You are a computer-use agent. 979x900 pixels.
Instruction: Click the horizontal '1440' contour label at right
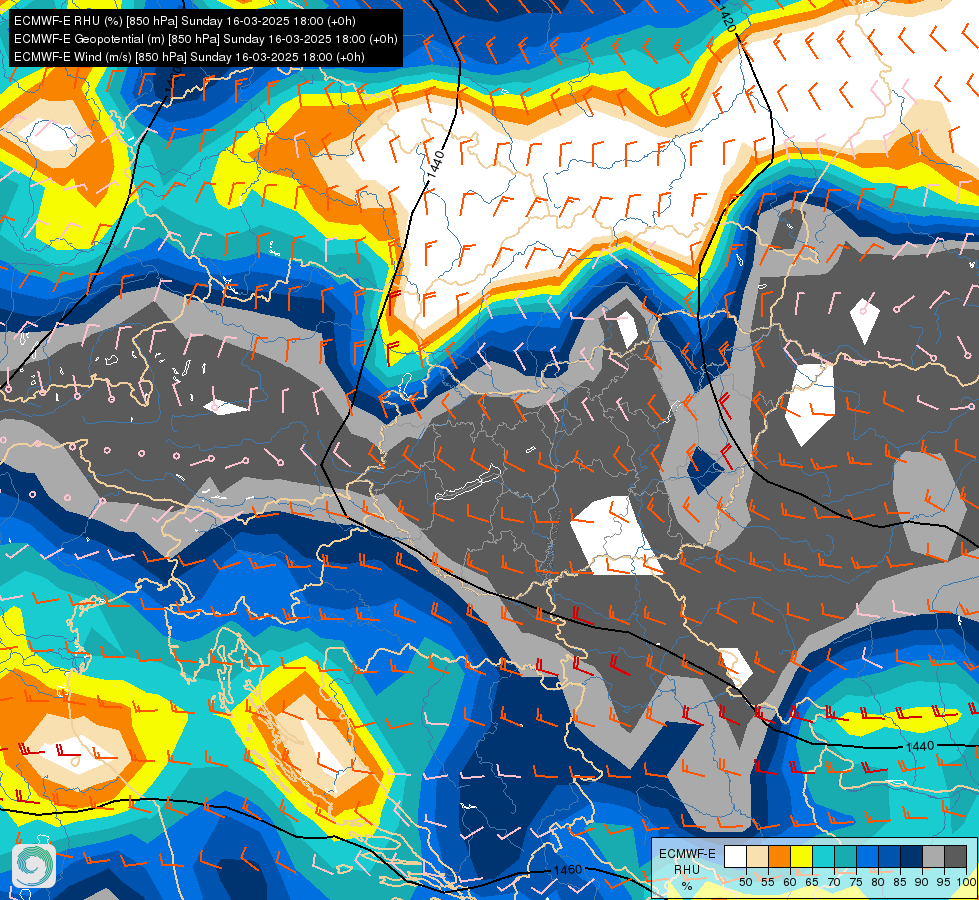click(x=920, y=746)
